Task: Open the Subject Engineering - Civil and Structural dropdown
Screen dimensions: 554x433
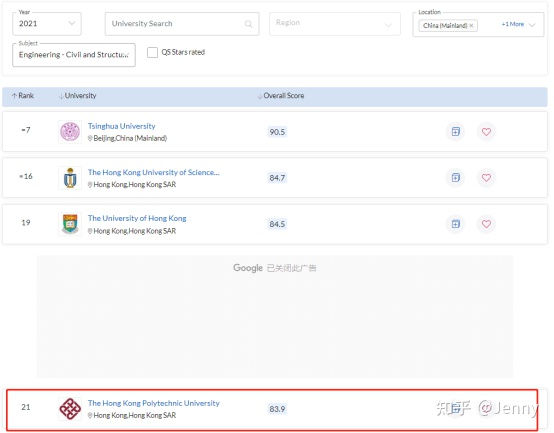Action: coord(74,55)
